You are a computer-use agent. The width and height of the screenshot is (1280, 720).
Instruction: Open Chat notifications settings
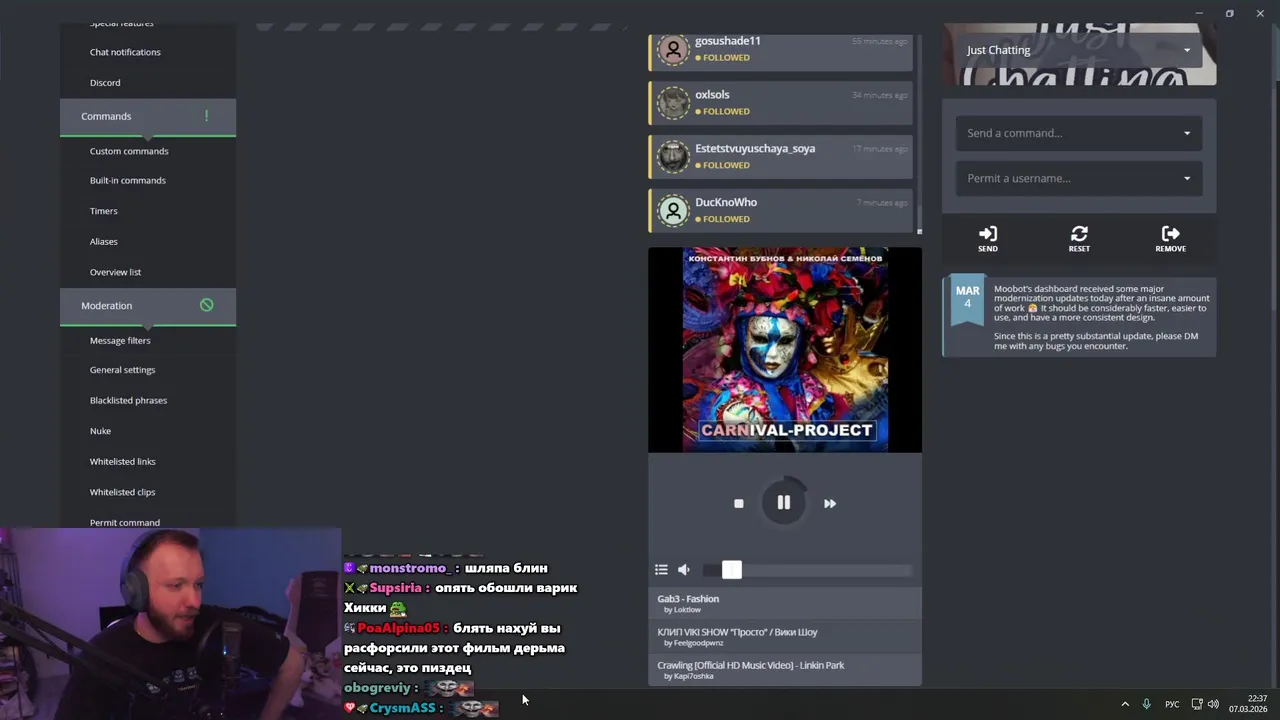pos(125,52)
